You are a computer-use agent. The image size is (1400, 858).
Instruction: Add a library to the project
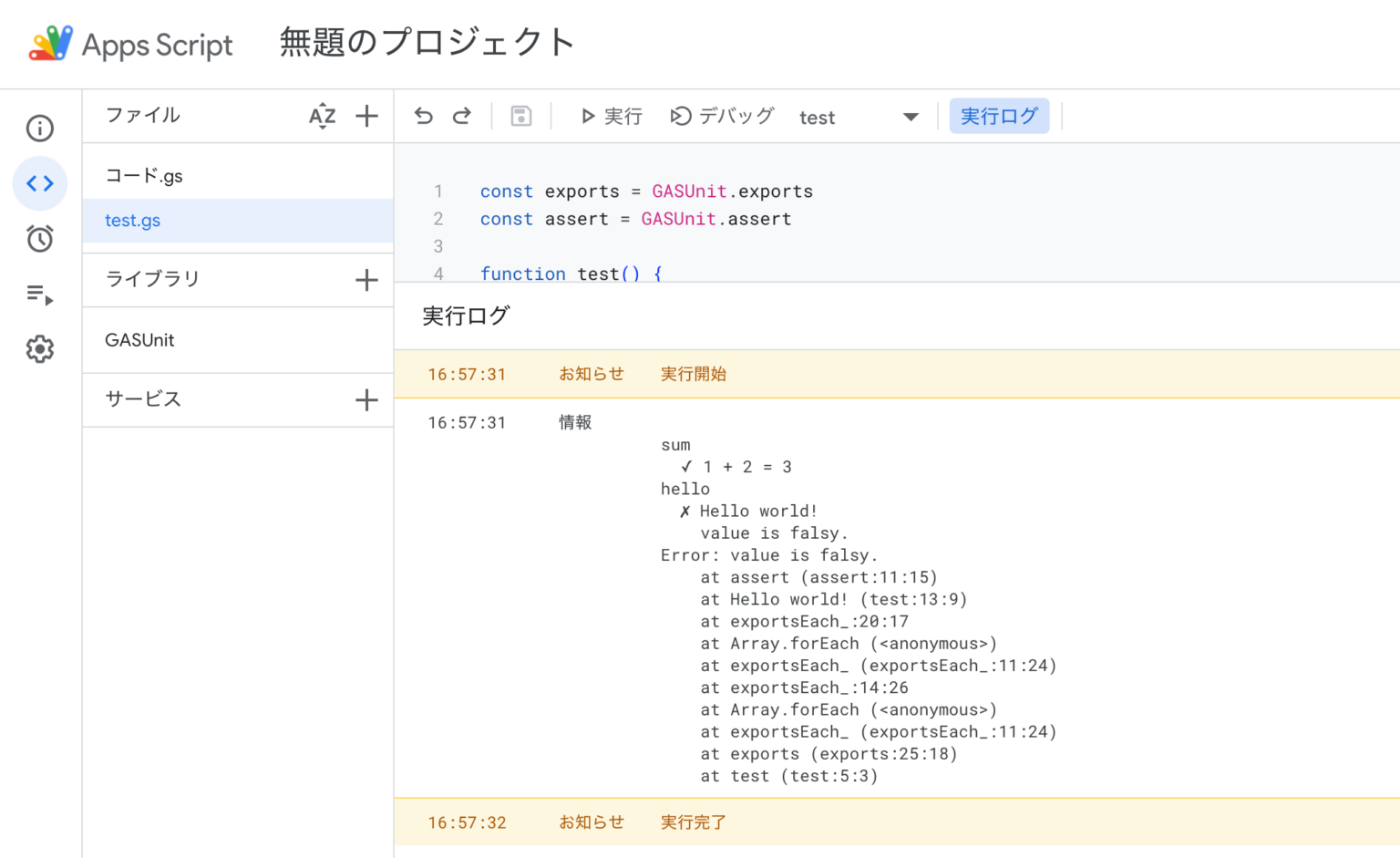366,279
